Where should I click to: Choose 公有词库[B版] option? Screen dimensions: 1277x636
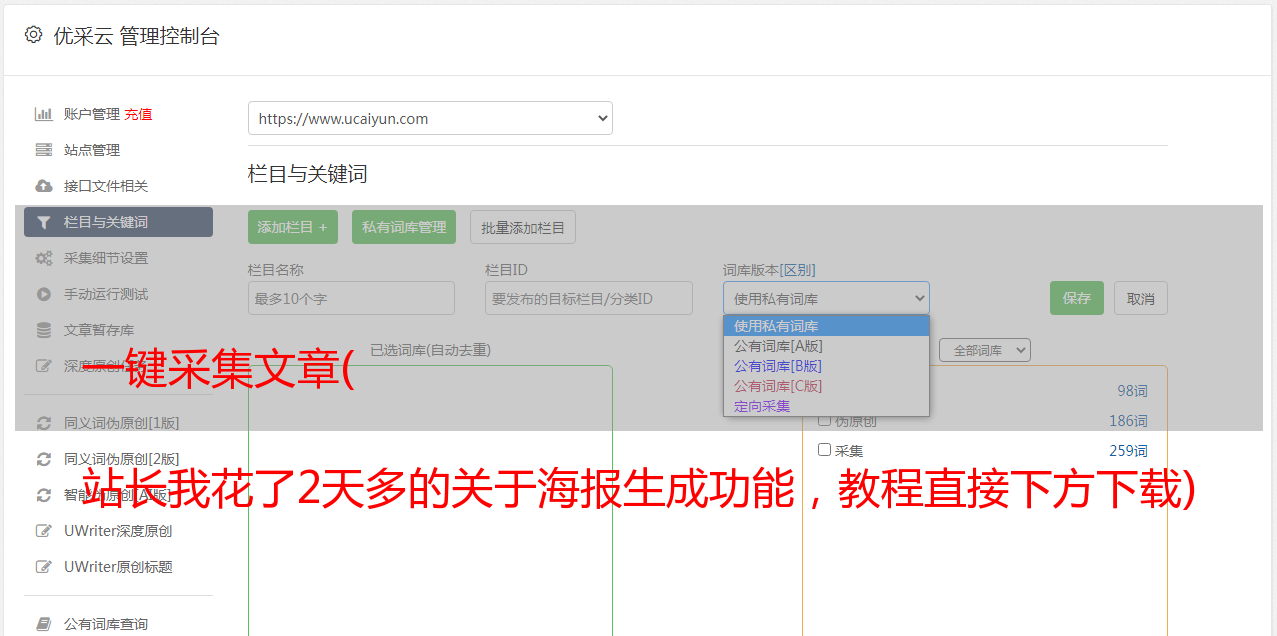click(826, 366)
